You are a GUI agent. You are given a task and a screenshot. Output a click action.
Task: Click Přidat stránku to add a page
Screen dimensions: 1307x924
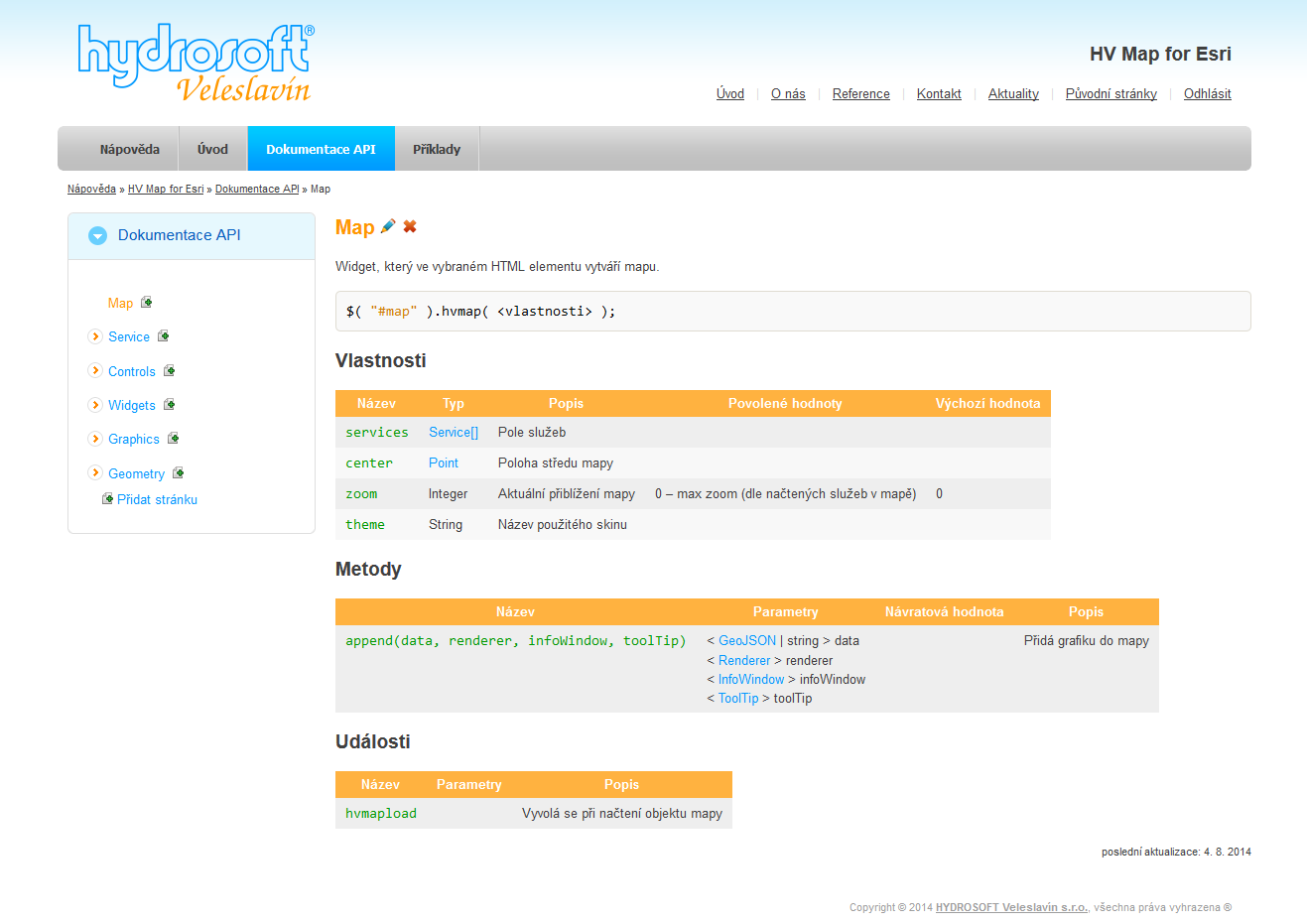coord(157,499)
